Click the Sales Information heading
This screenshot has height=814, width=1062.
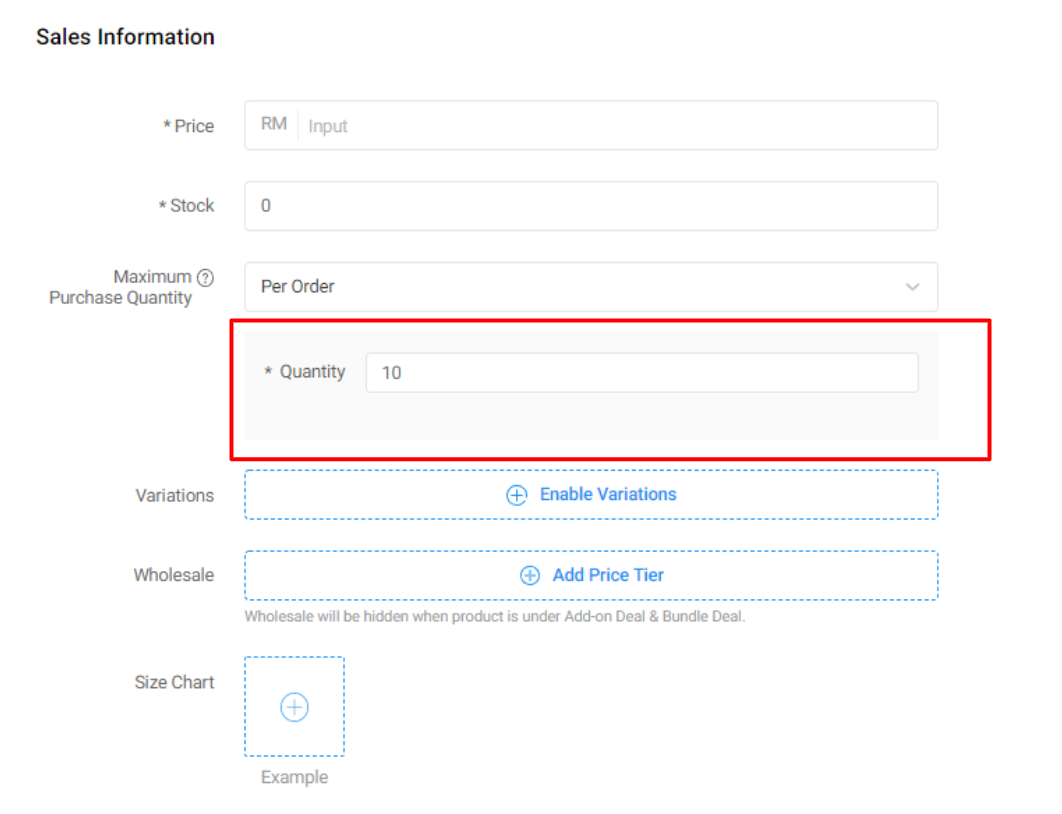pyautogui.click(x=125, y=37)
